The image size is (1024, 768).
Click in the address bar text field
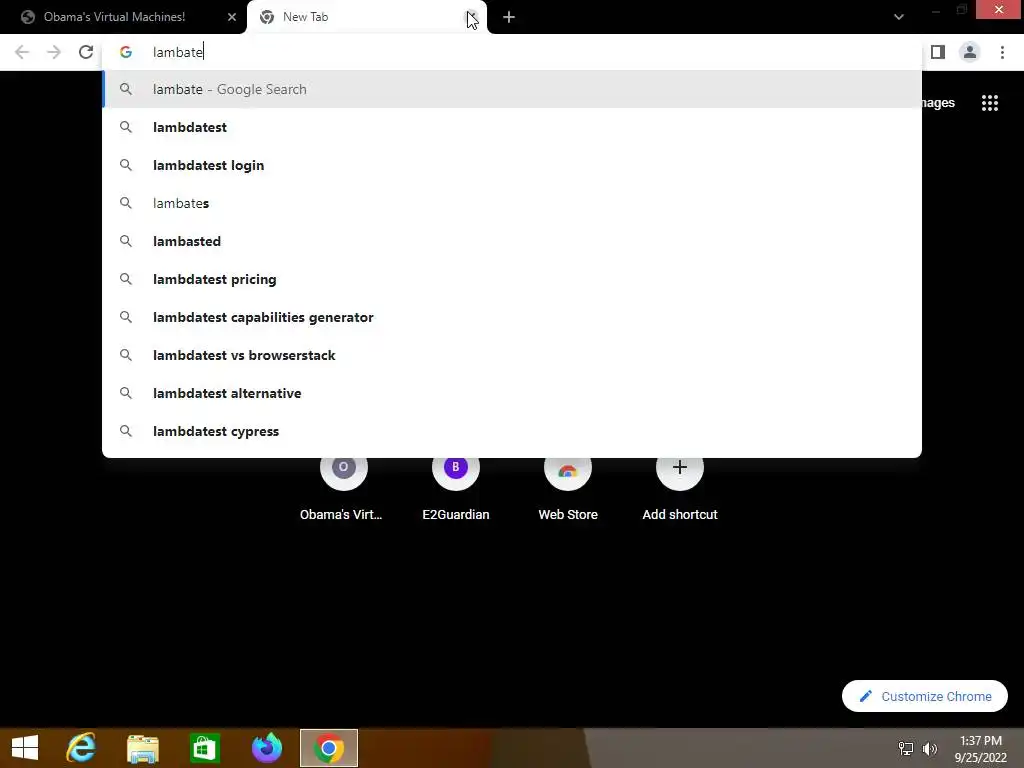tap(511, 52)
